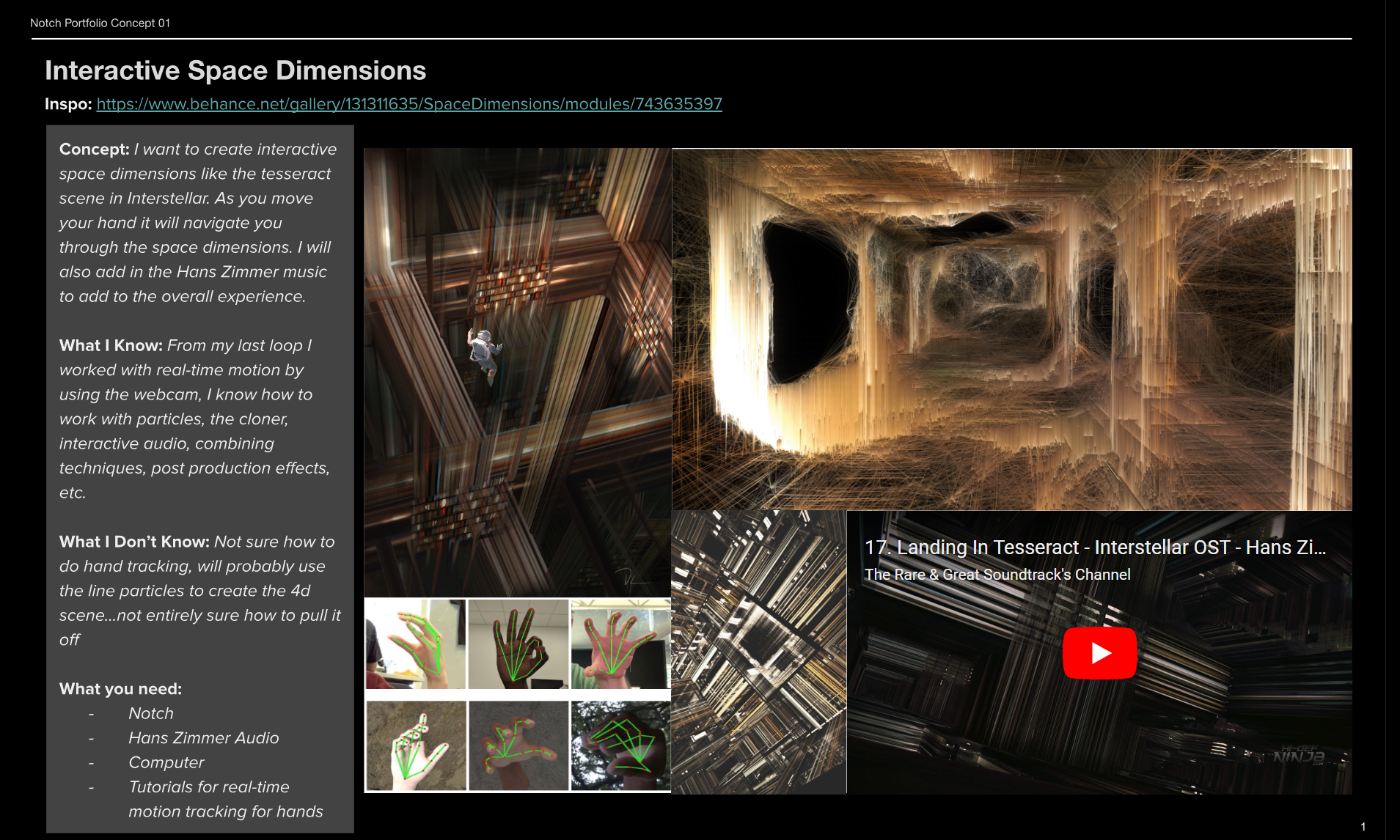Viewport: 1400px width, 840px height.
Task: Open the video title '17. Landing In Tesseract'
Action: coord(1095,548)
